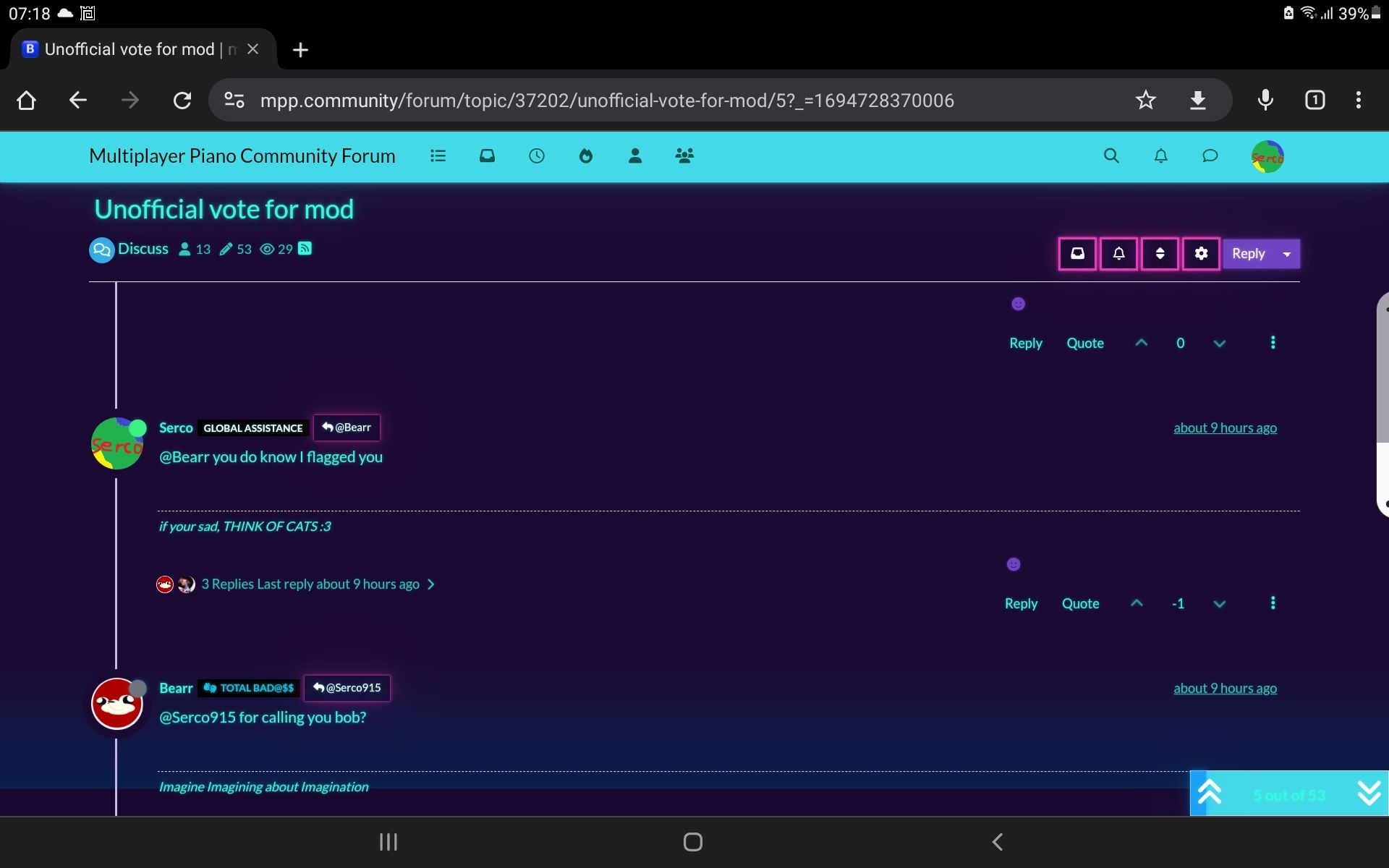
Task: Upvote the post with score 0
Action: [x=1142, y=343]
